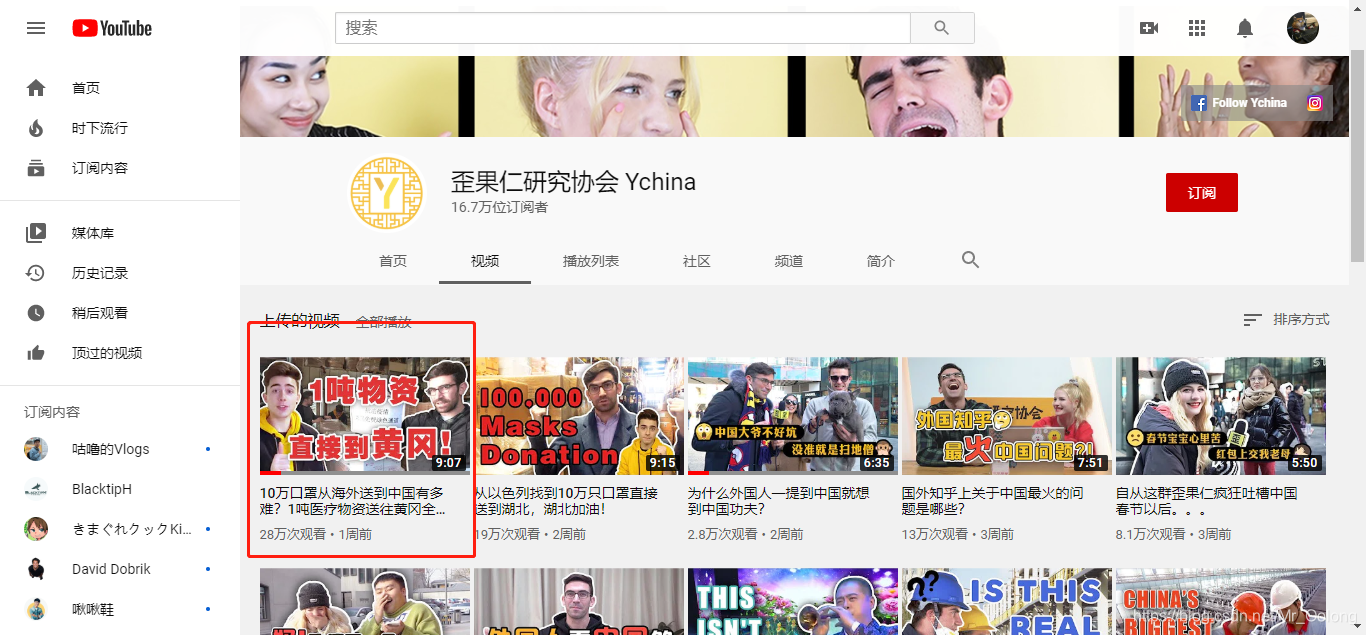1366x635 pixels.
Task: Click the channel name 歪果仁研究协会 Ychina
Action: tap(573, 182)
